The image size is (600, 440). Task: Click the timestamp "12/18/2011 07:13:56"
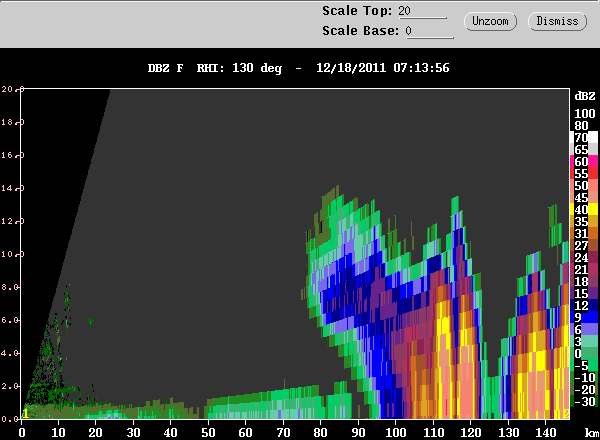[382, 68]
